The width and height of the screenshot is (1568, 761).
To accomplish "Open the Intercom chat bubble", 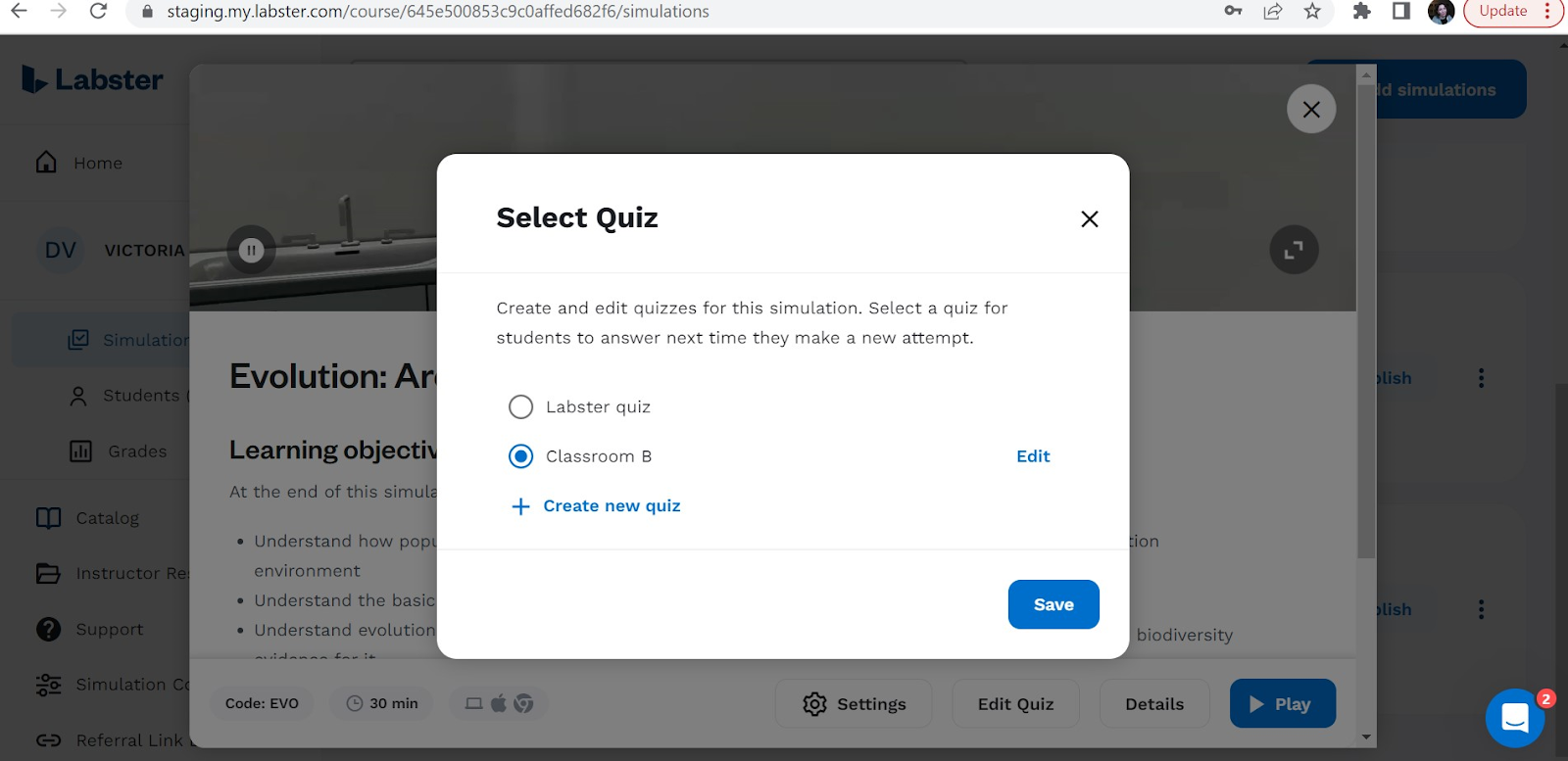I will coord(1513,718).
